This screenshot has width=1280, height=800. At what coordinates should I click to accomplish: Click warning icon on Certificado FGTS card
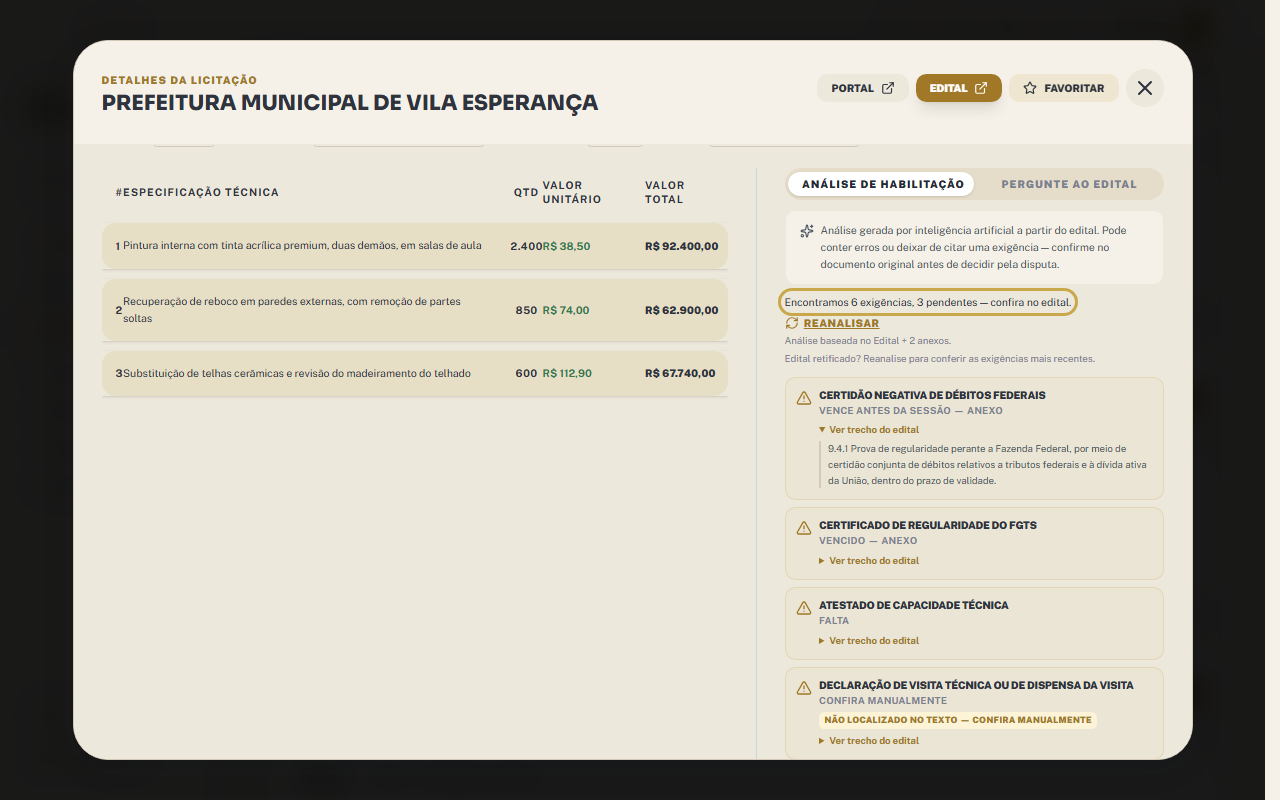tap(803, 528)
